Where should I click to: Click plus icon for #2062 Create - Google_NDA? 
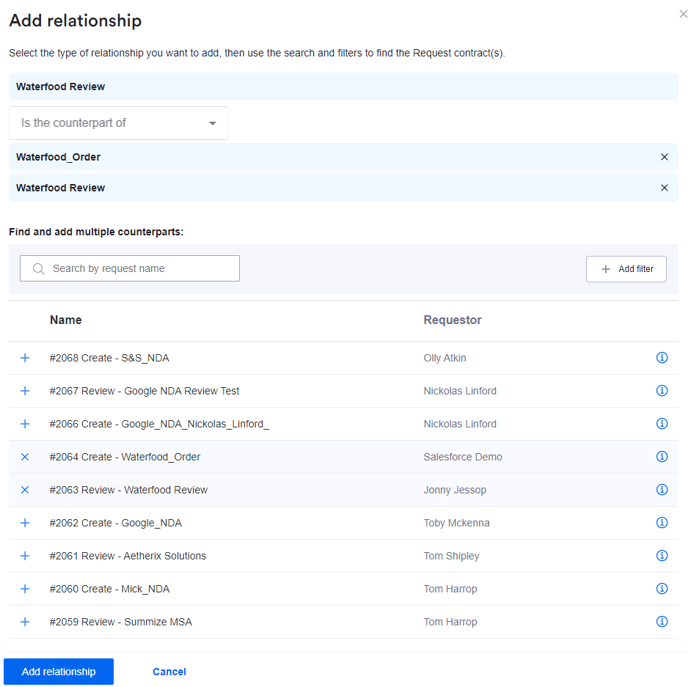[25, 523]
